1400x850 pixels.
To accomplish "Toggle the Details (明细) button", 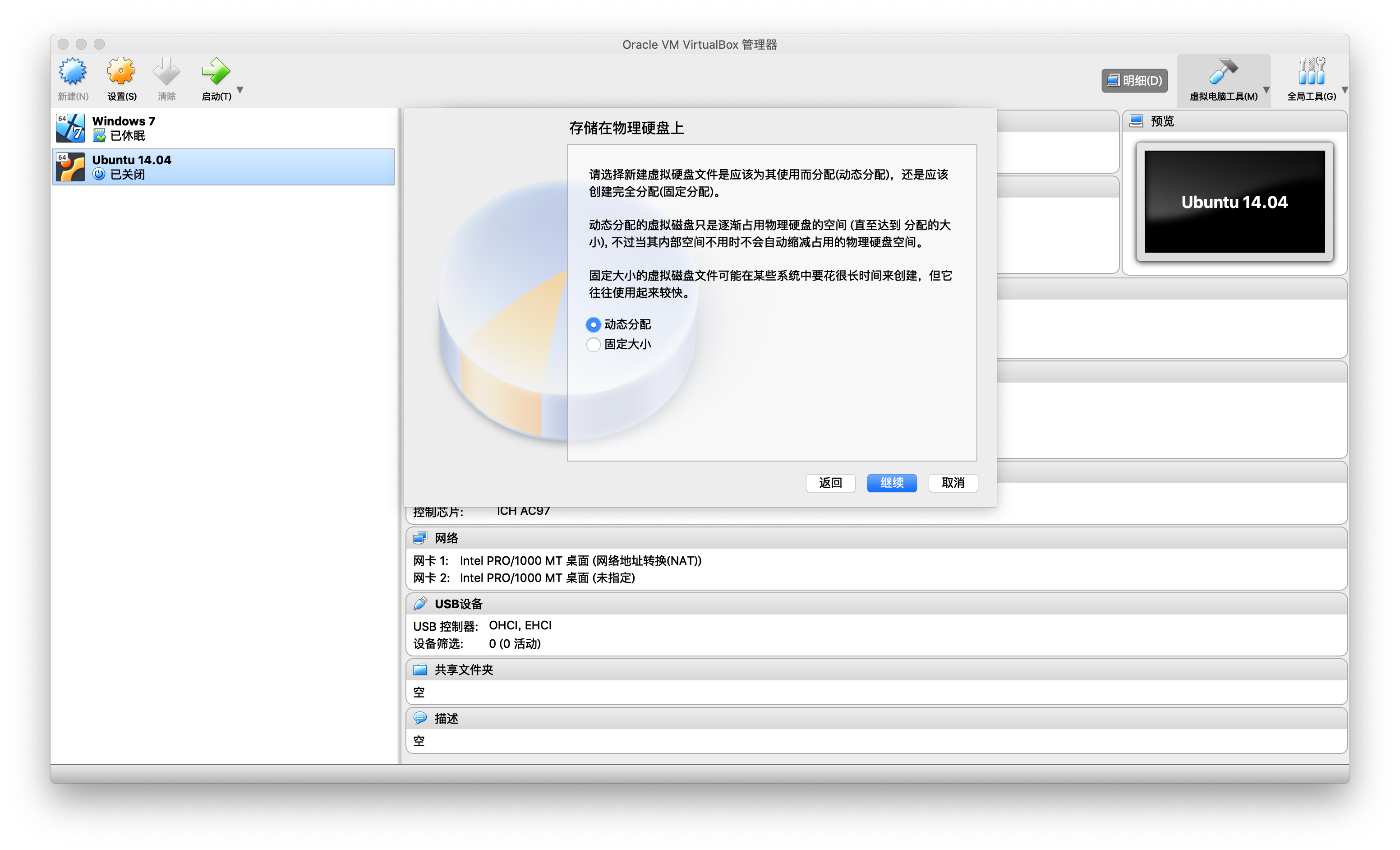I will 1135,81.
